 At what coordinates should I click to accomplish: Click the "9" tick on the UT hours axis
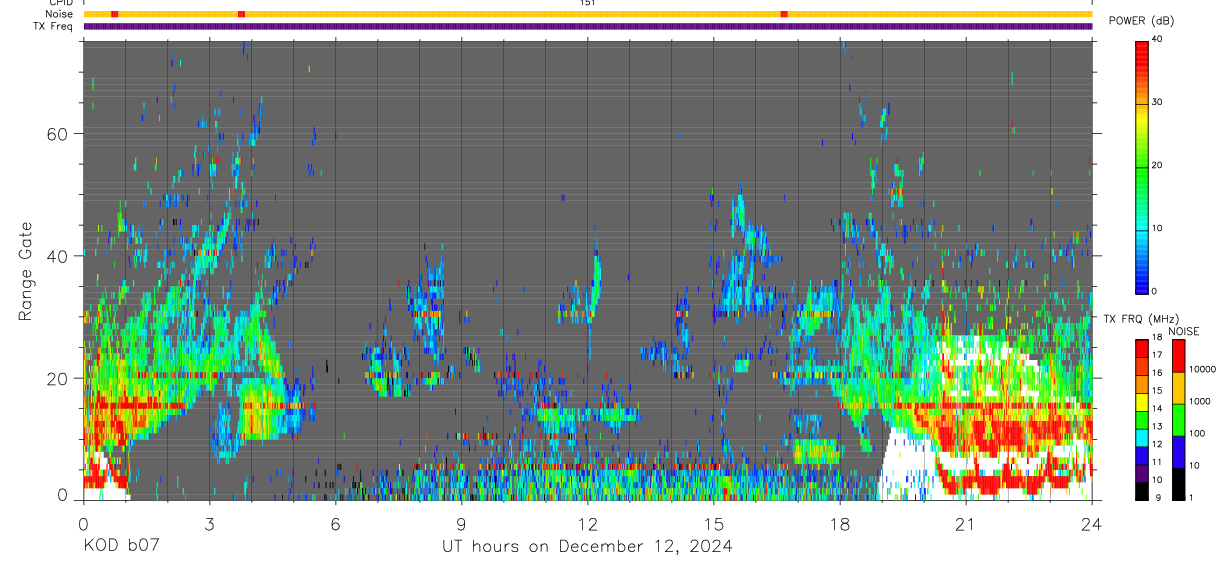[x=461, y=524]
